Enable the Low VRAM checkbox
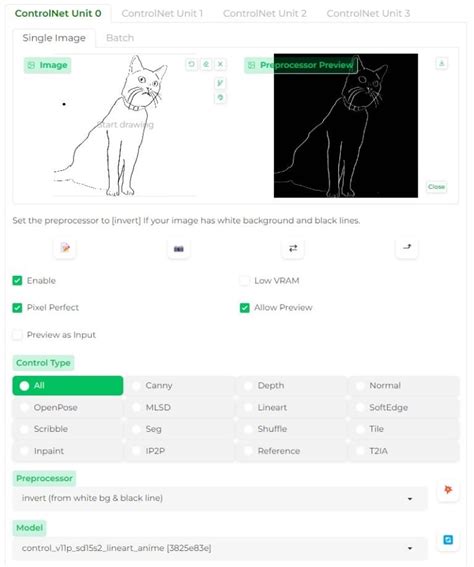This screenshot has height=567, width=474. tap(244, 281)
